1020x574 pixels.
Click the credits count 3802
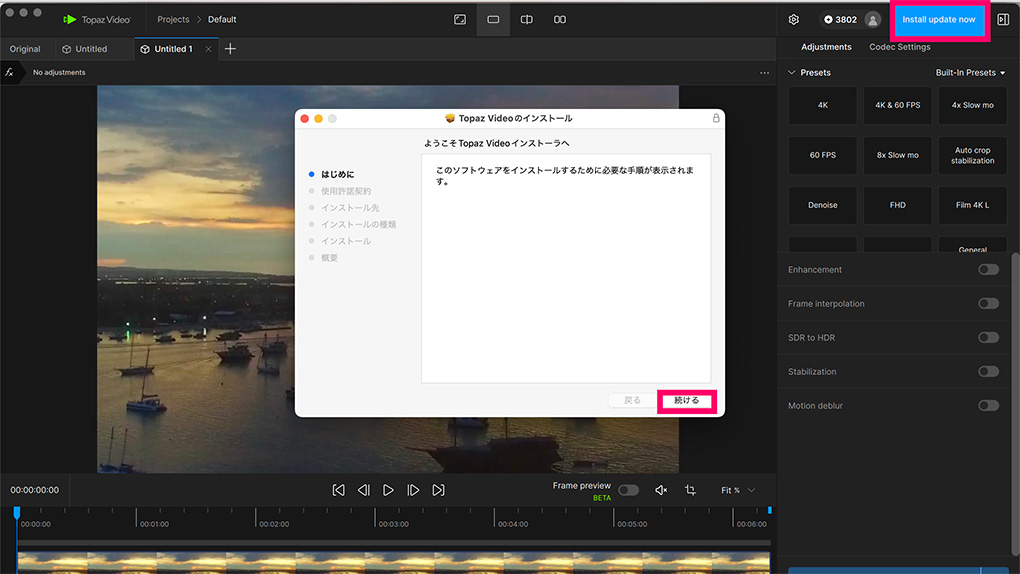click(x=840, y=20)
